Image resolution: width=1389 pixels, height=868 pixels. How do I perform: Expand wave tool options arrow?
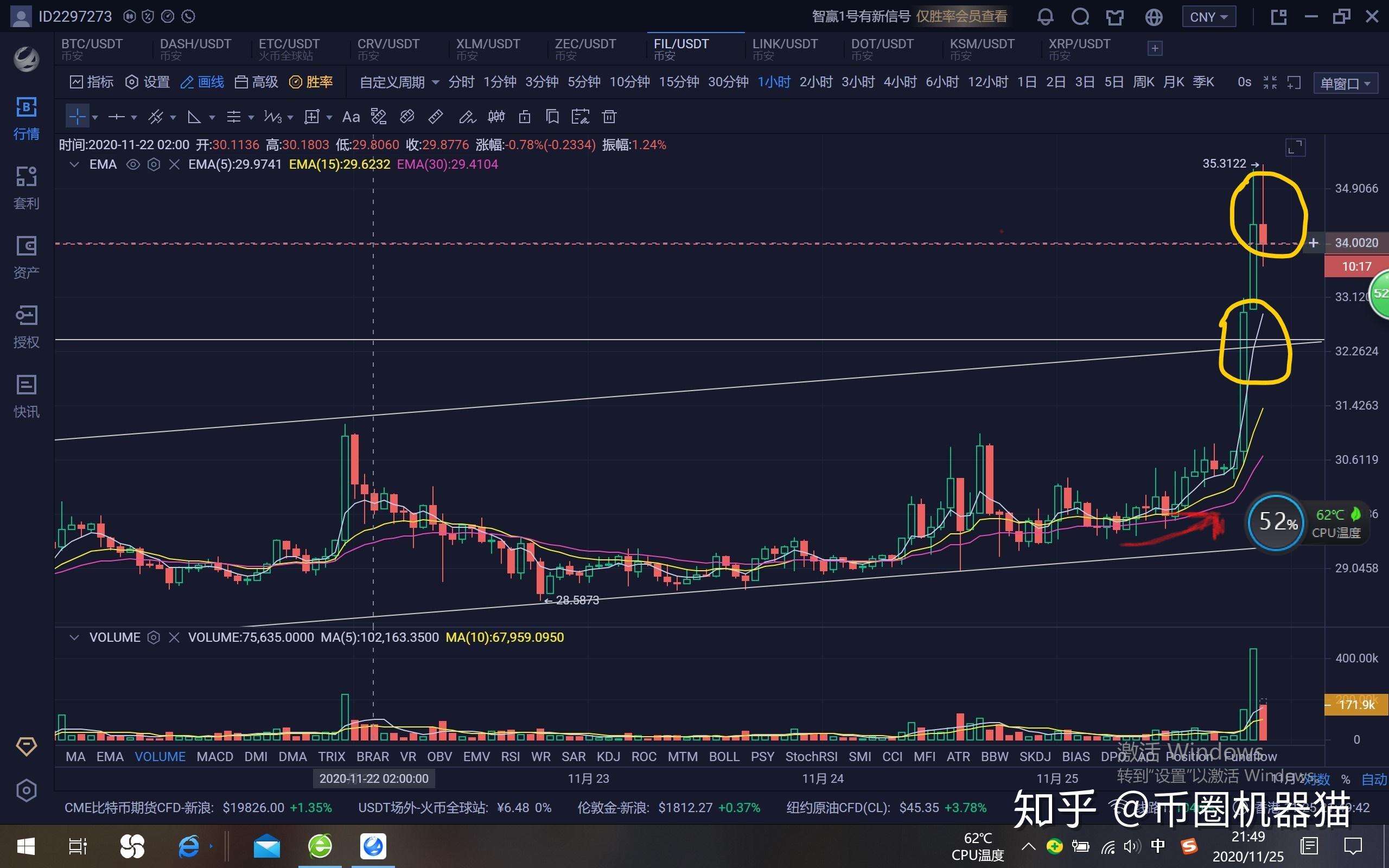point(290,118)
